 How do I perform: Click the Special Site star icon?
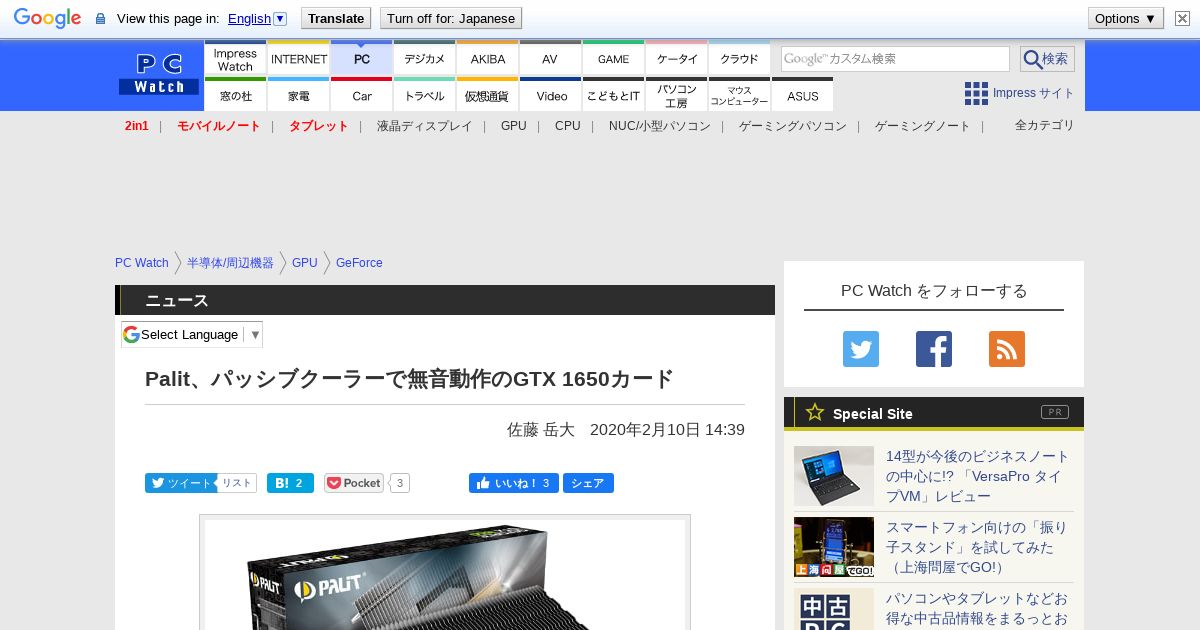coord(815,412)
